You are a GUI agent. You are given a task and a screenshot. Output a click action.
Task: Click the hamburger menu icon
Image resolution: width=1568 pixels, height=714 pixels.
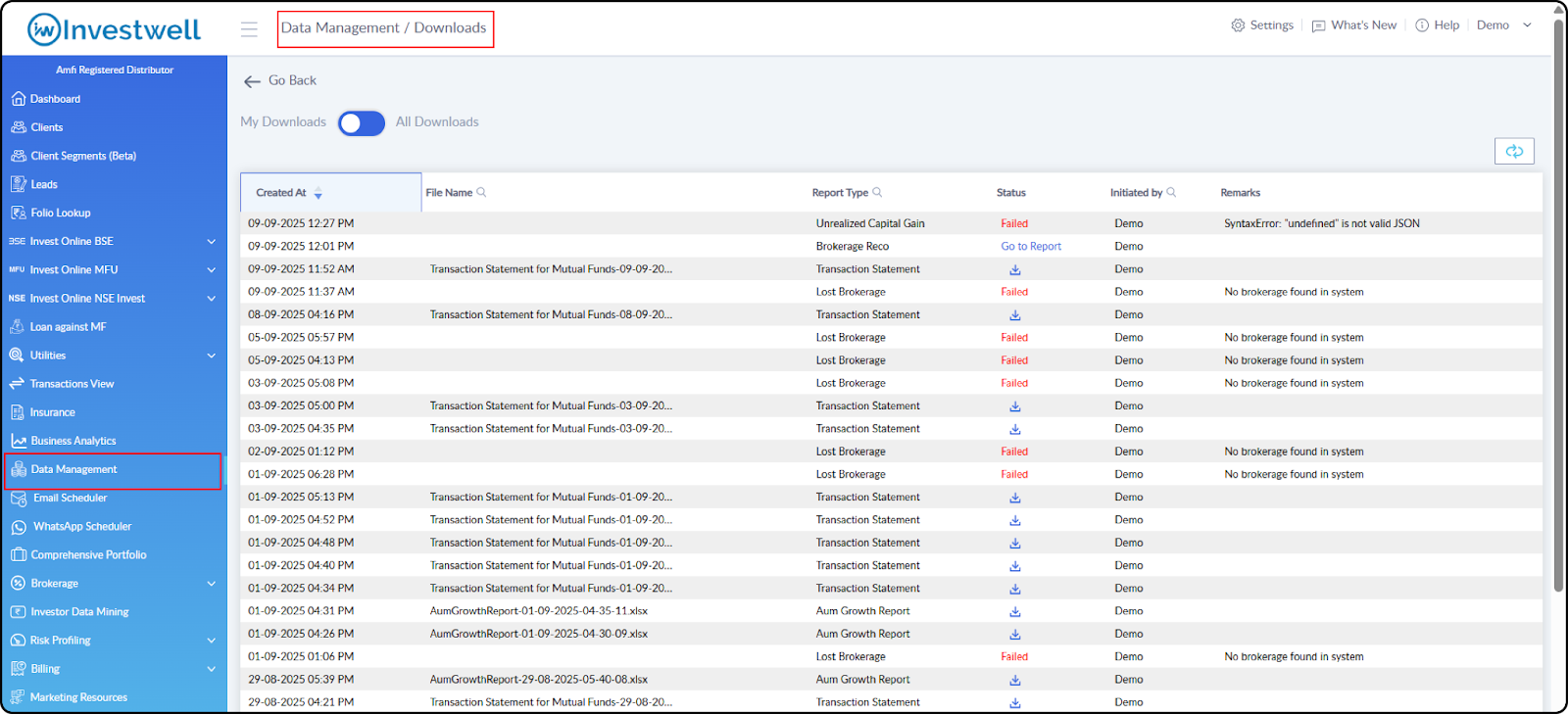tap(249, 29)
